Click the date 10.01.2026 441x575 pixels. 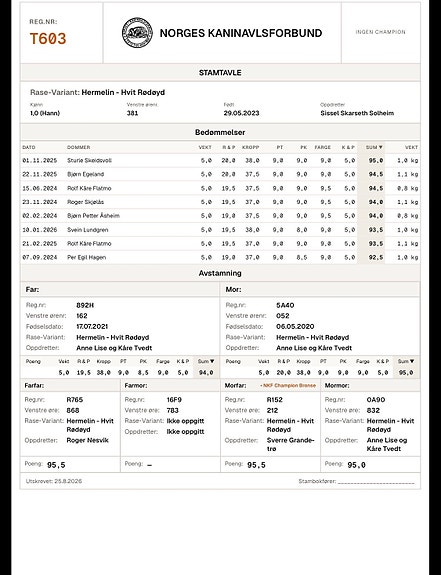click(x=40, y=230)
